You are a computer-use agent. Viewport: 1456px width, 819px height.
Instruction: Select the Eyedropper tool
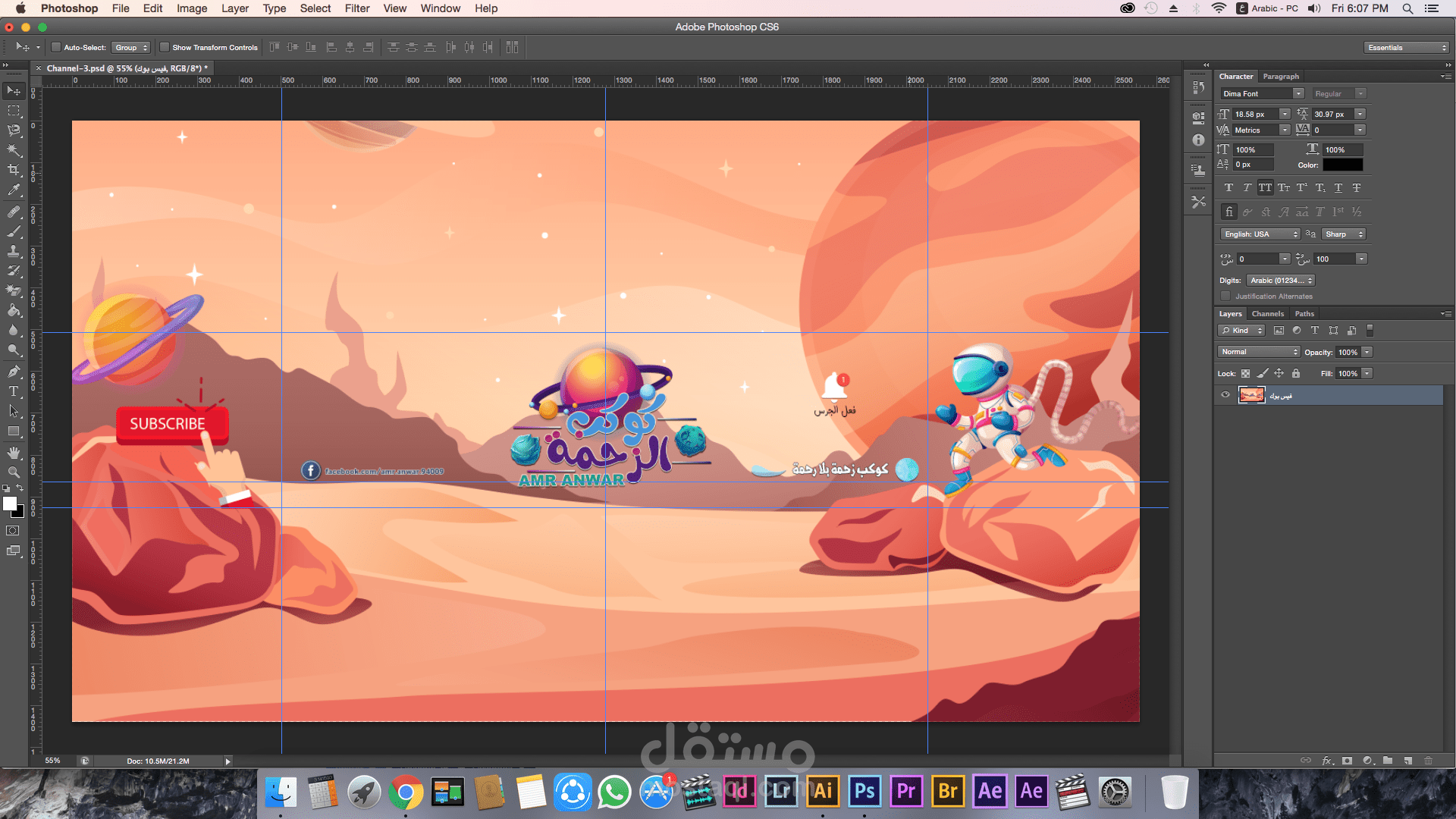coord(14,190)
